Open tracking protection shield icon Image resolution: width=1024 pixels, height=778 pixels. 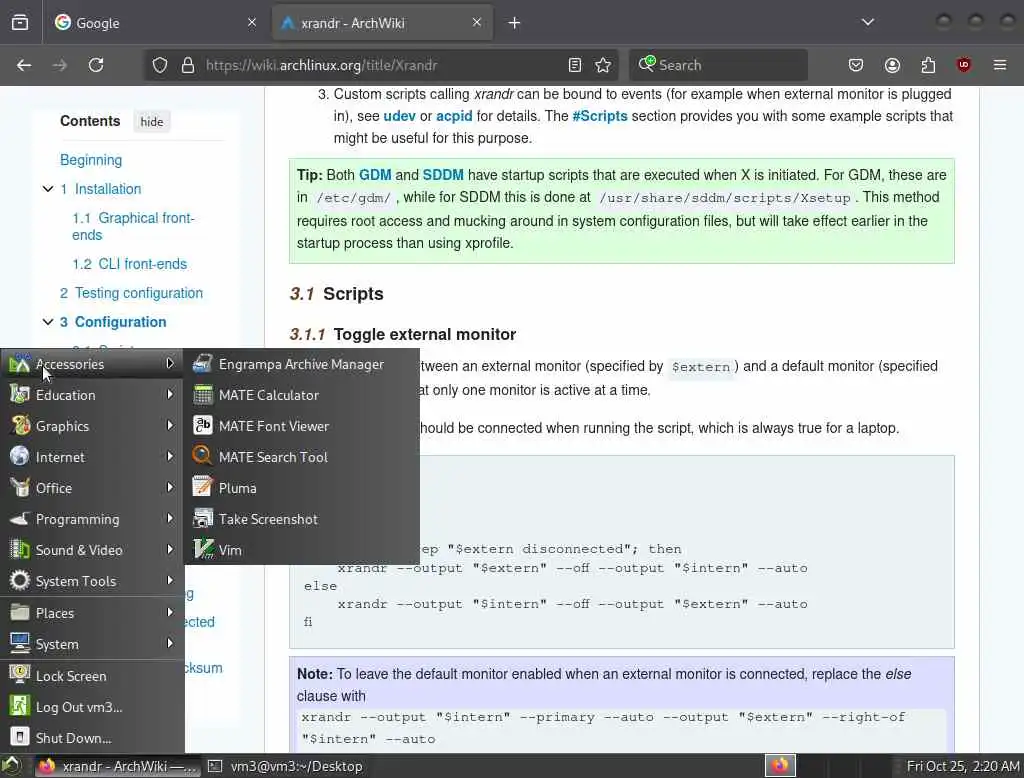(160, 65)
